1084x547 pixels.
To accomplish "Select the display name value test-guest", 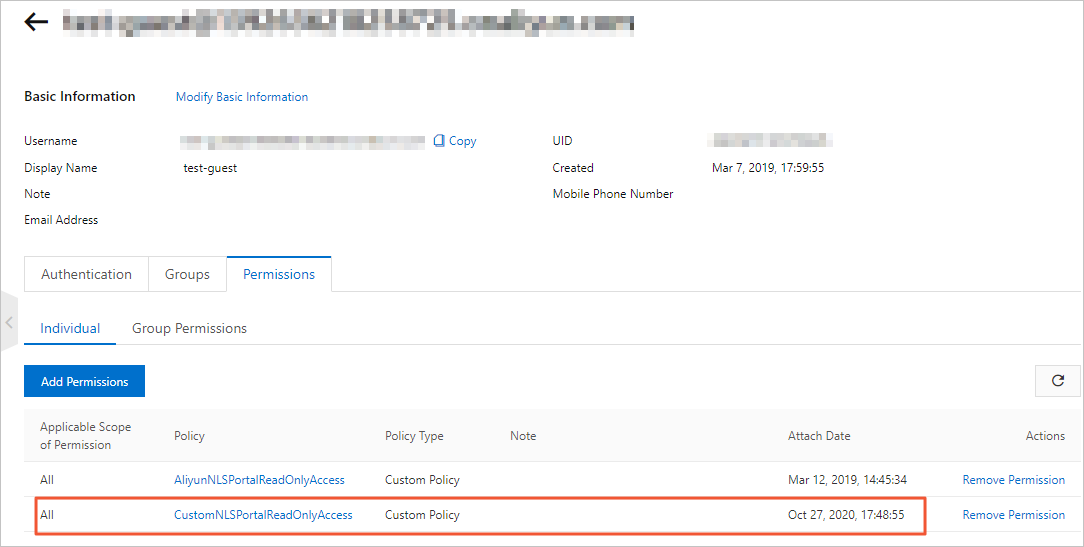I will pyautogui.click(x=210, y=167).
